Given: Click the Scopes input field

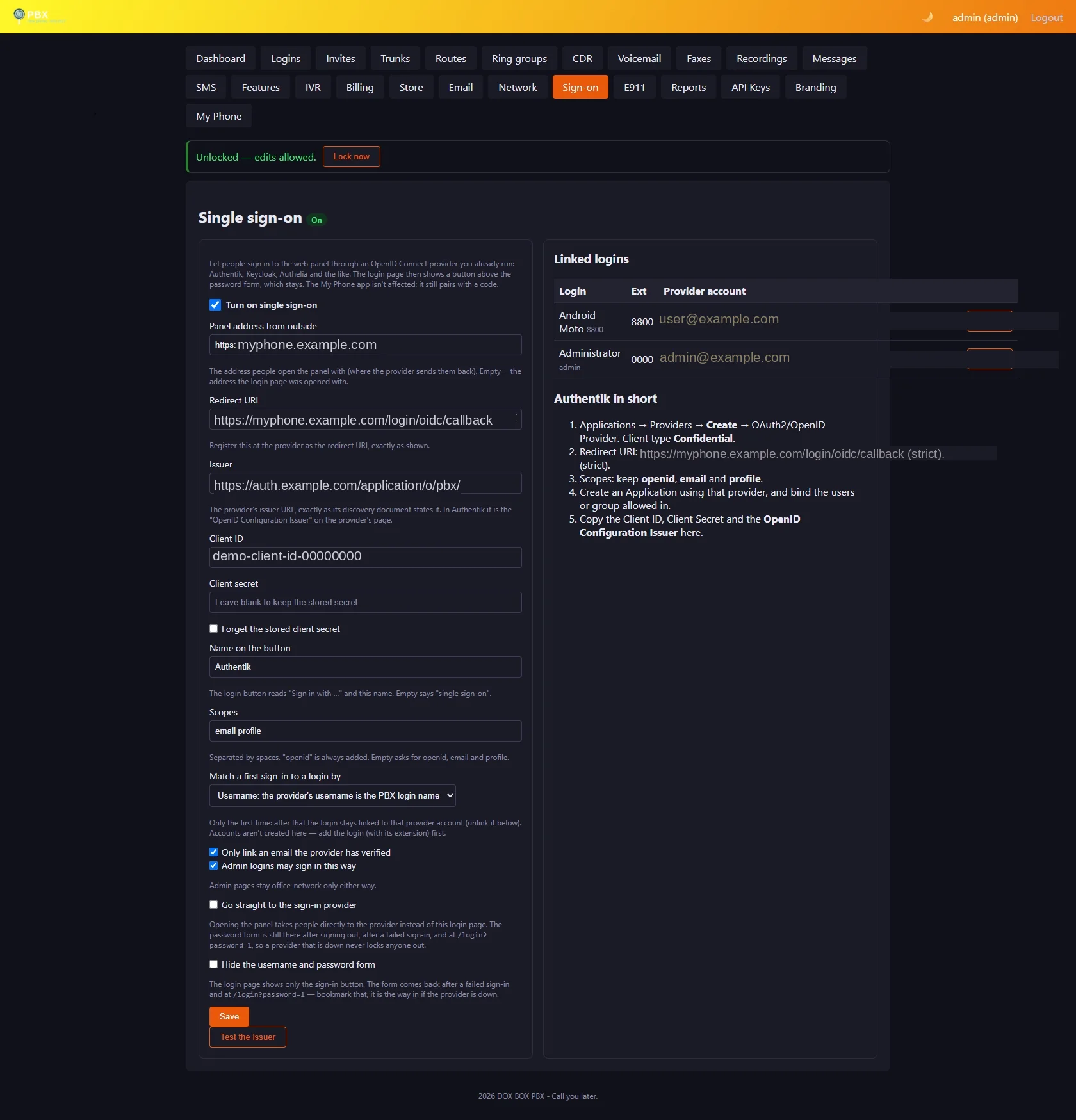Looking at the screenshot, I should (366, 731).
